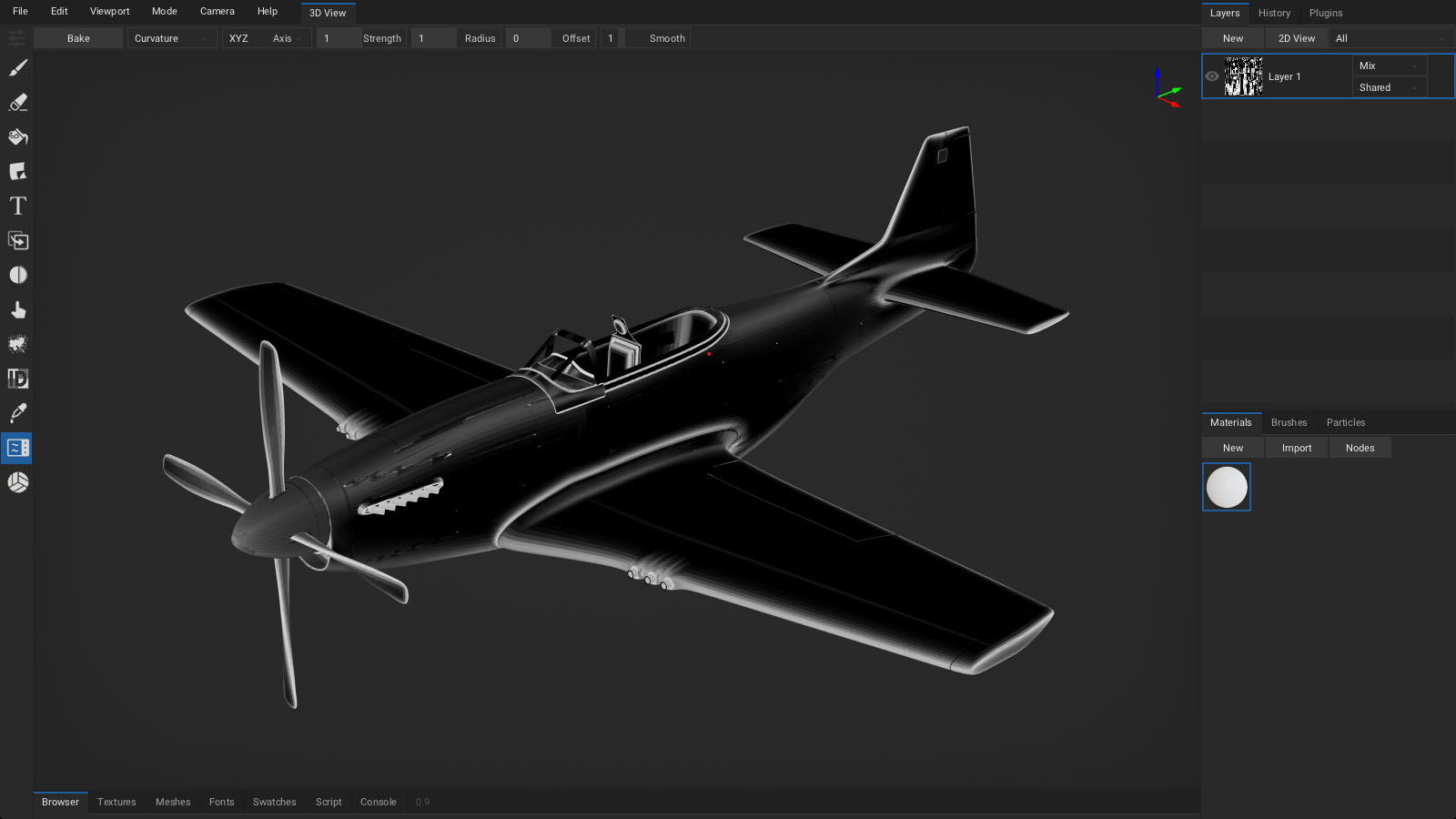The width and height of the screenshot is (1456, 819).
Task: Select the Eraser tool
Action: click(17, 103)
